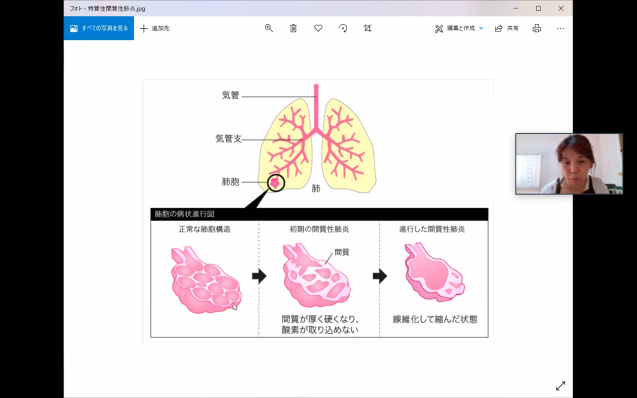Close the Photos window
Screen dimensions: 637x398
point(561,8)
